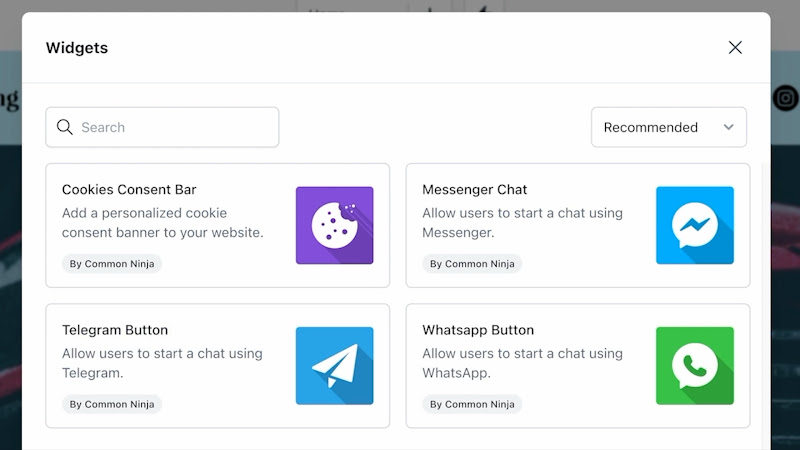Image resolution: width=800 pixels, height=450 pixels.
Task: Click By Common Ninja tag under Messenger Chat
Action: pos(472,264)
